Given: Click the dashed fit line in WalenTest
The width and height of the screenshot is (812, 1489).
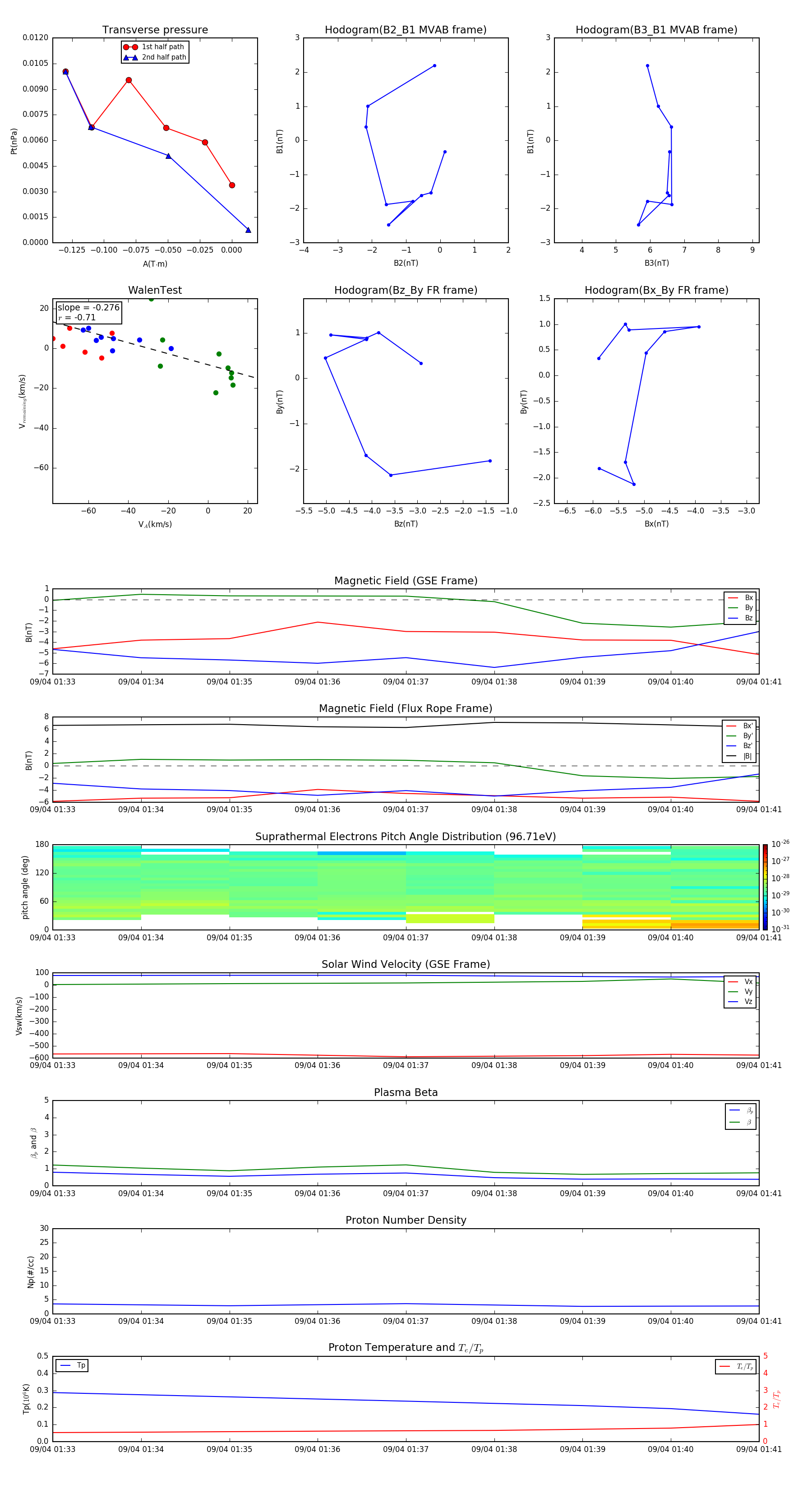Looking at the screenshot, I should click(154, 350).
